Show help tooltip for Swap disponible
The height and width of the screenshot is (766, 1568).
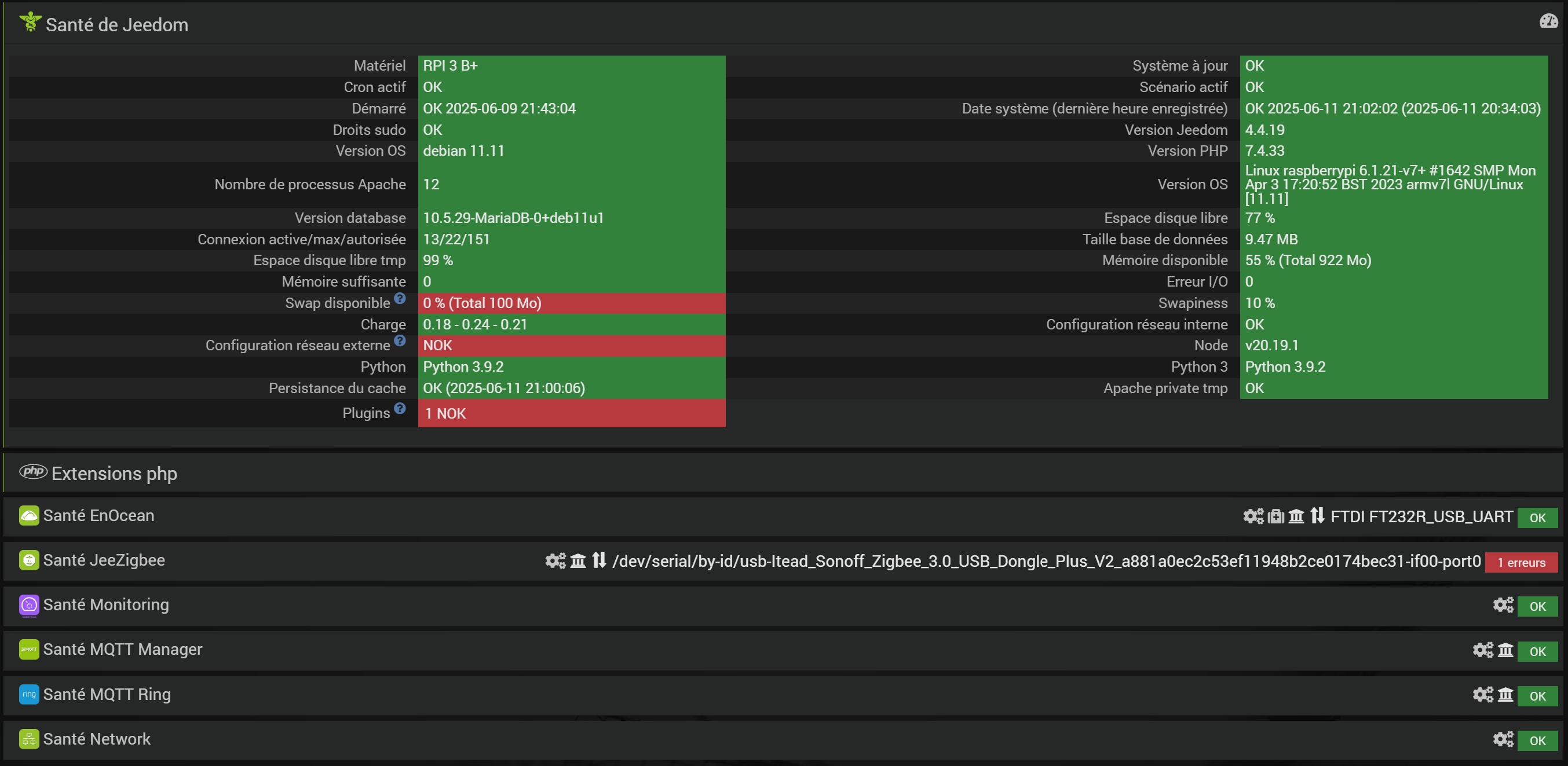tap(399, 298)
